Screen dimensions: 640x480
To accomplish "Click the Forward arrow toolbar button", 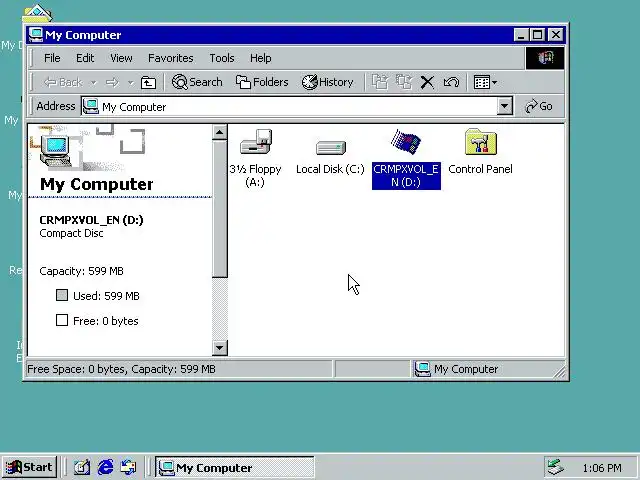I will tap(112, 82).
